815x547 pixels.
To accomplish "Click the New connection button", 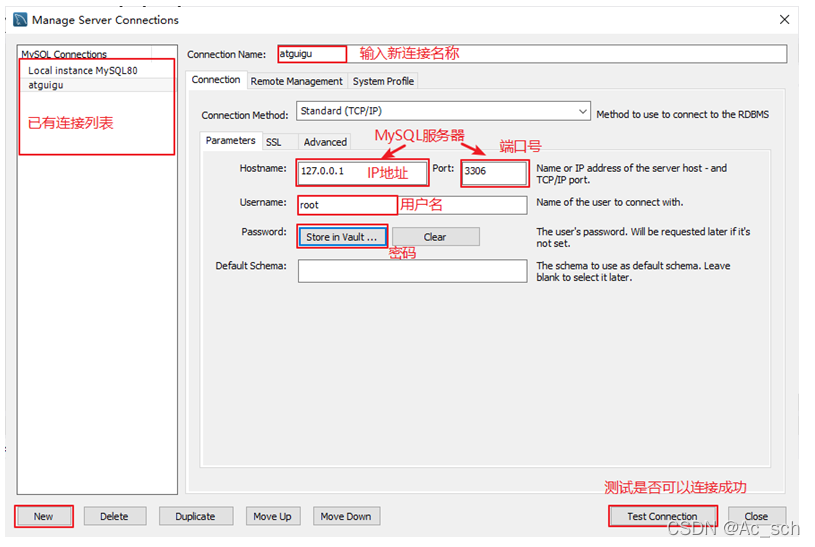I will [44, 516].
